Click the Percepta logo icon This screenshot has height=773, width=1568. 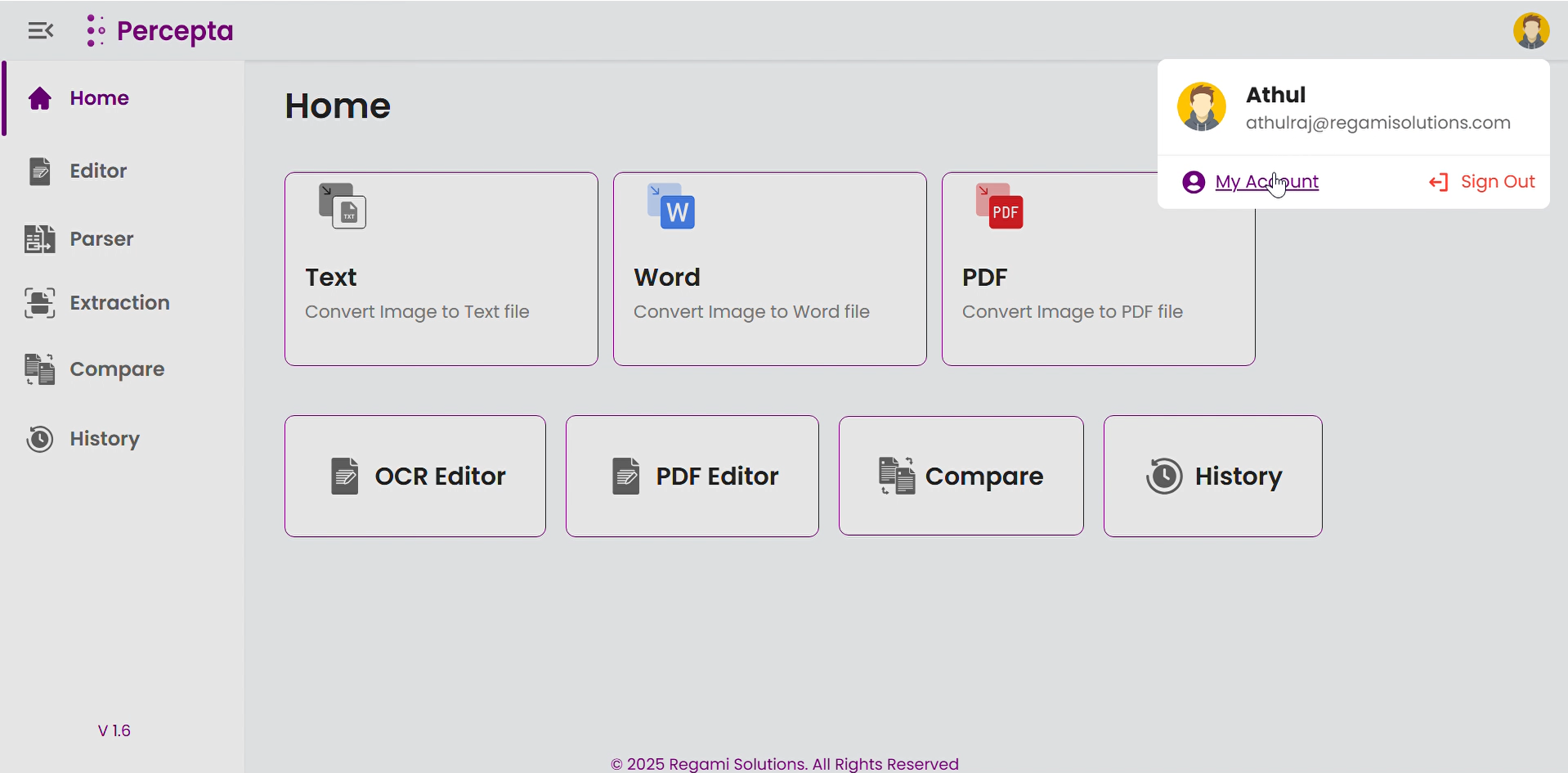click(x=95, y=30)
